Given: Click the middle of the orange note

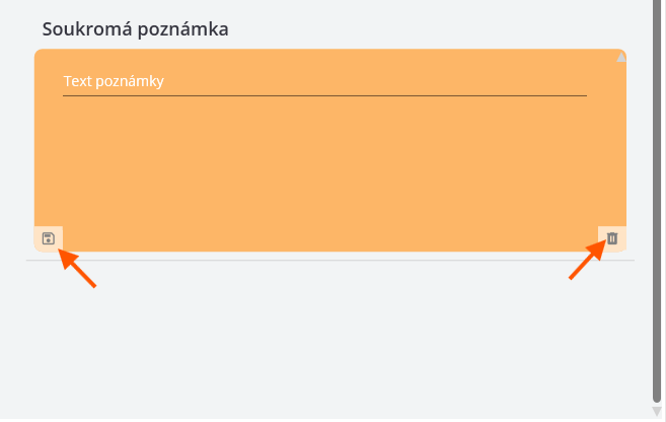Looking at the screenshot, I should 330,150.
